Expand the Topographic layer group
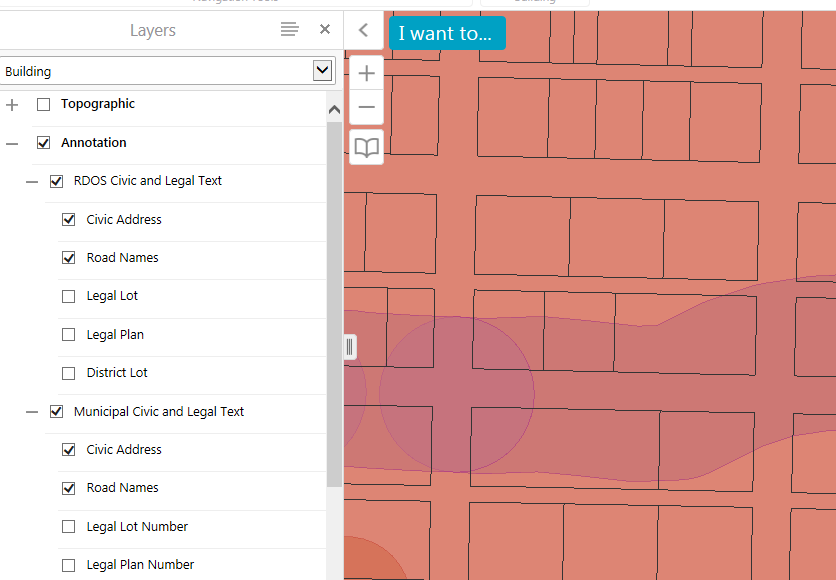 12,104
